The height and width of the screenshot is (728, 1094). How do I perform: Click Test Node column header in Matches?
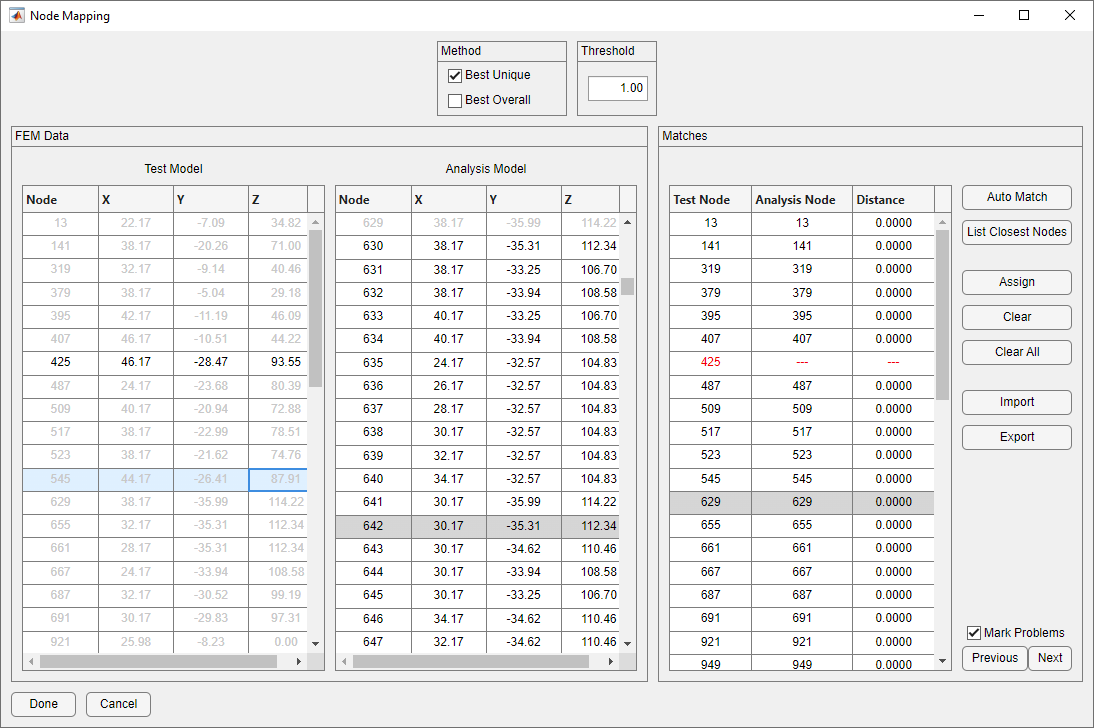710,200
